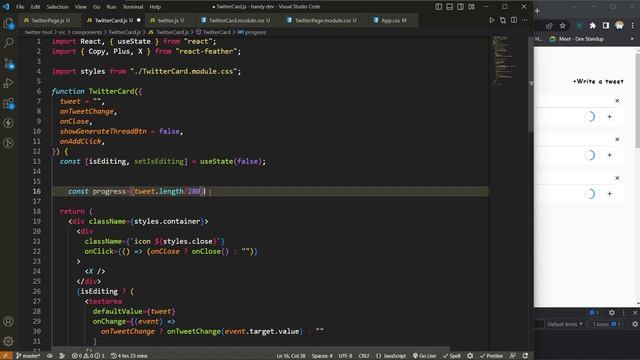The image size is (640, 360).
Task: Close the first tweet card in browser
Action: tap(617, 100)
